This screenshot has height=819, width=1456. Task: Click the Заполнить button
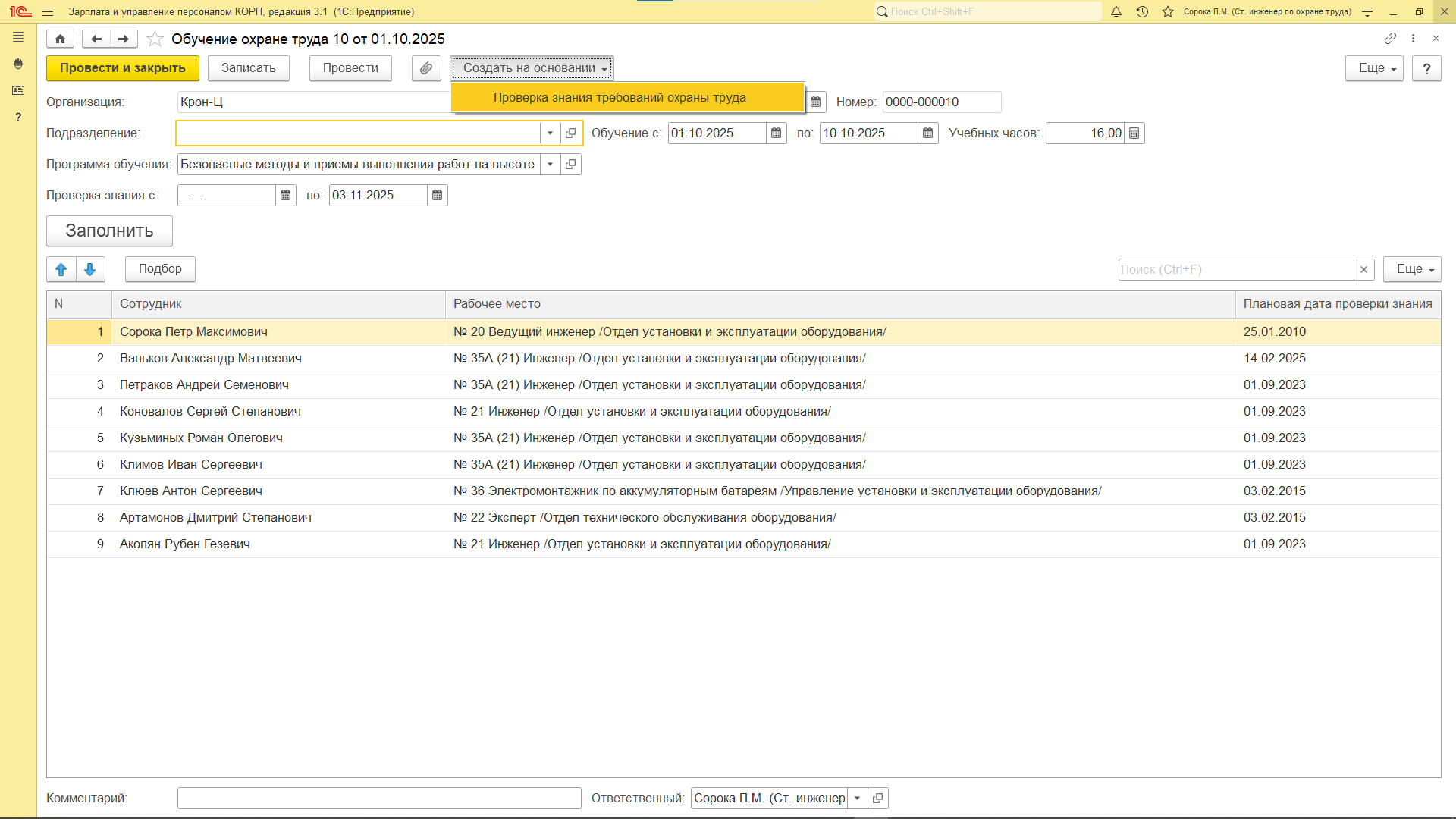click(x=109, y=231)
